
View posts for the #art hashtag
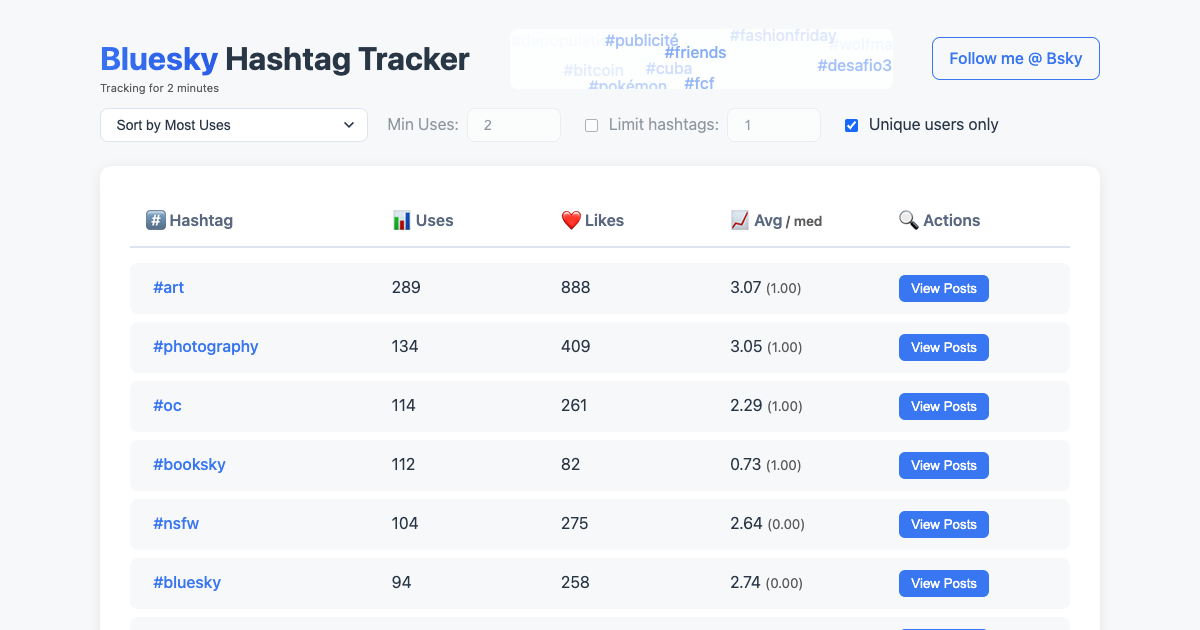point(943,288)
